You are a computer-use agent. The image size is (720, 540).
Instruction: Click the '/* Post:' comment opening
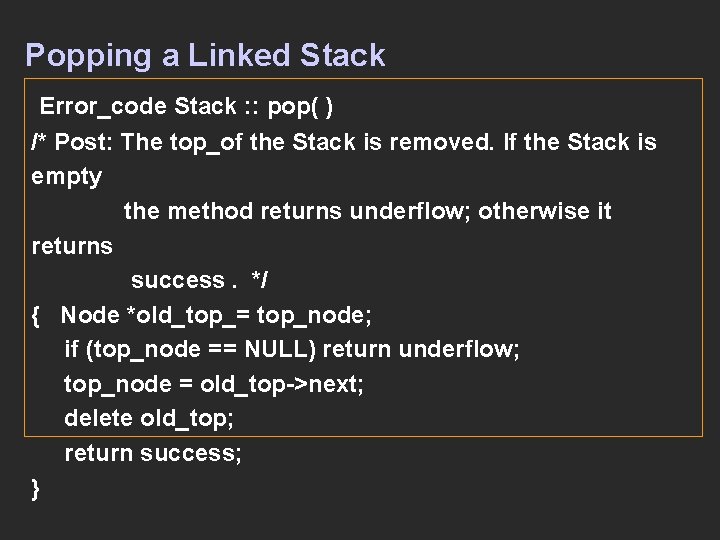[73, 142]
